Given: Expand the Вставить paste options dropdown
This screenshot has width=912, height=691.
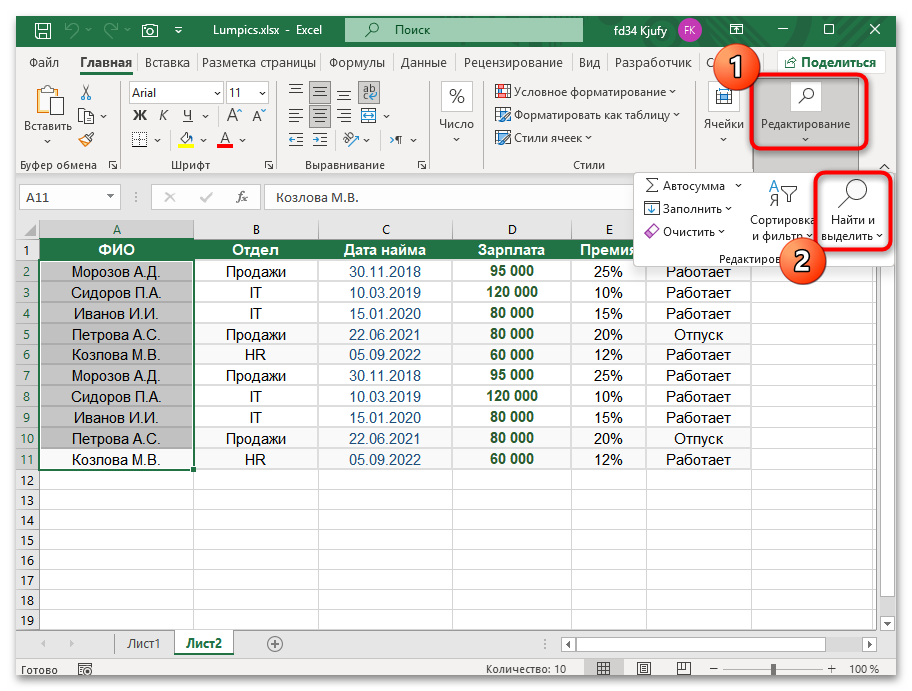Looking at the screenshot, I should (x=48, y=141).
